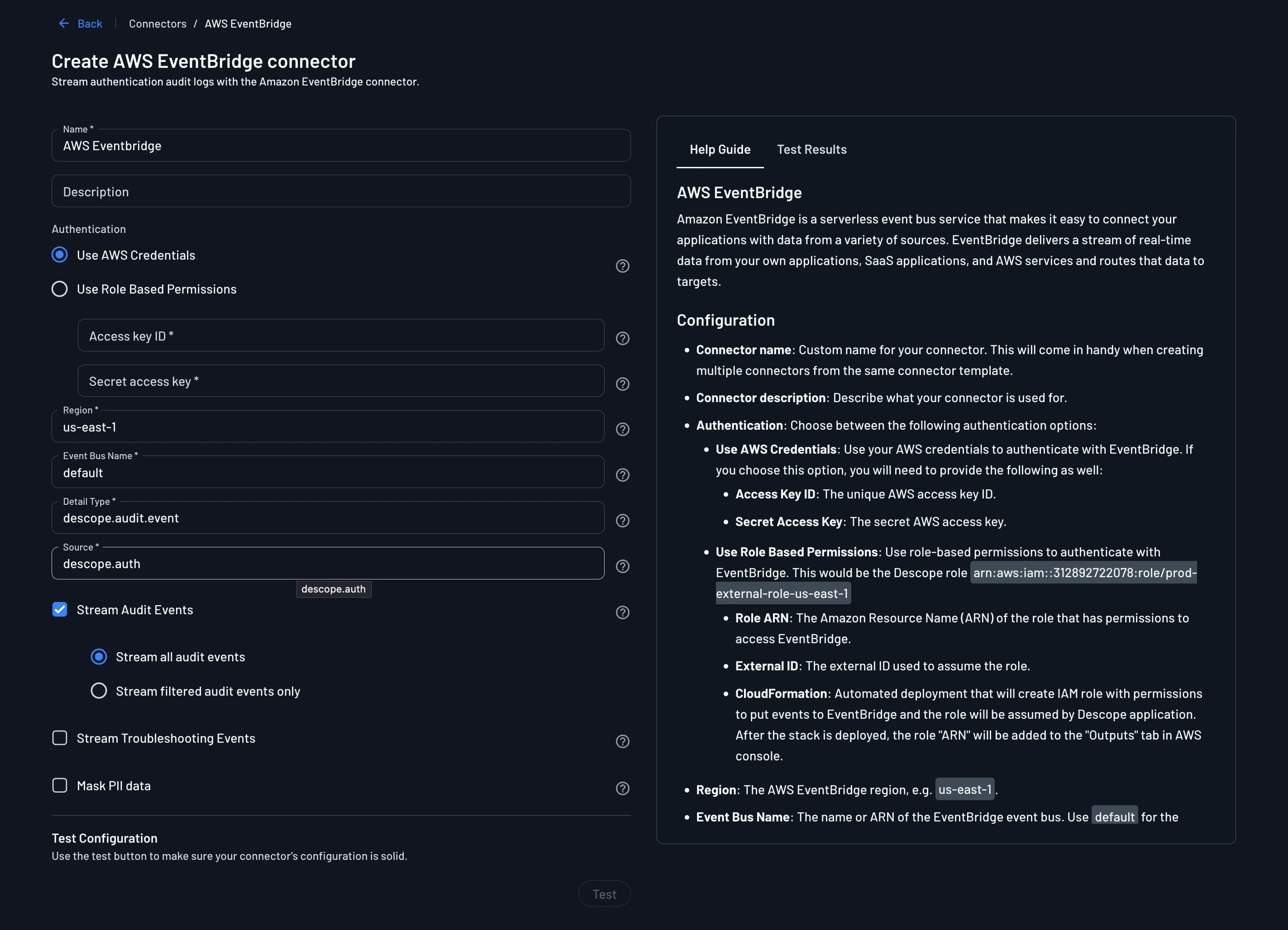Screen dimensions: 1288x930
Task: Enable Mask PII data checkbox
Action: point(60,785)
